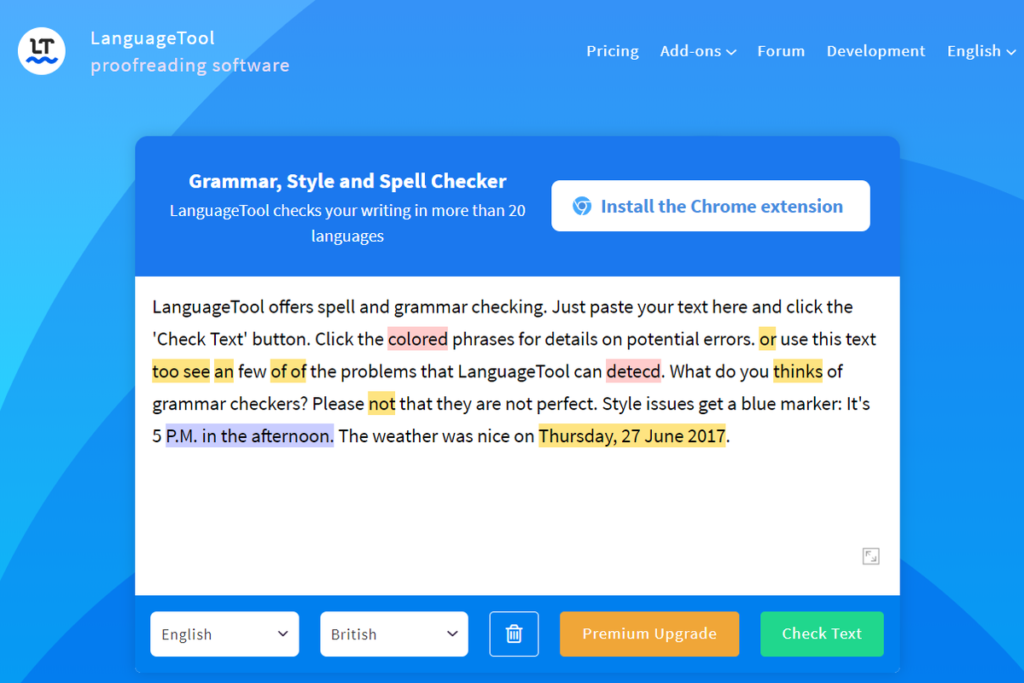The width and height of the screenshot is (1024, 683).
Task: Expand the Add-ons menu
Action: click(x=697, y=51)
